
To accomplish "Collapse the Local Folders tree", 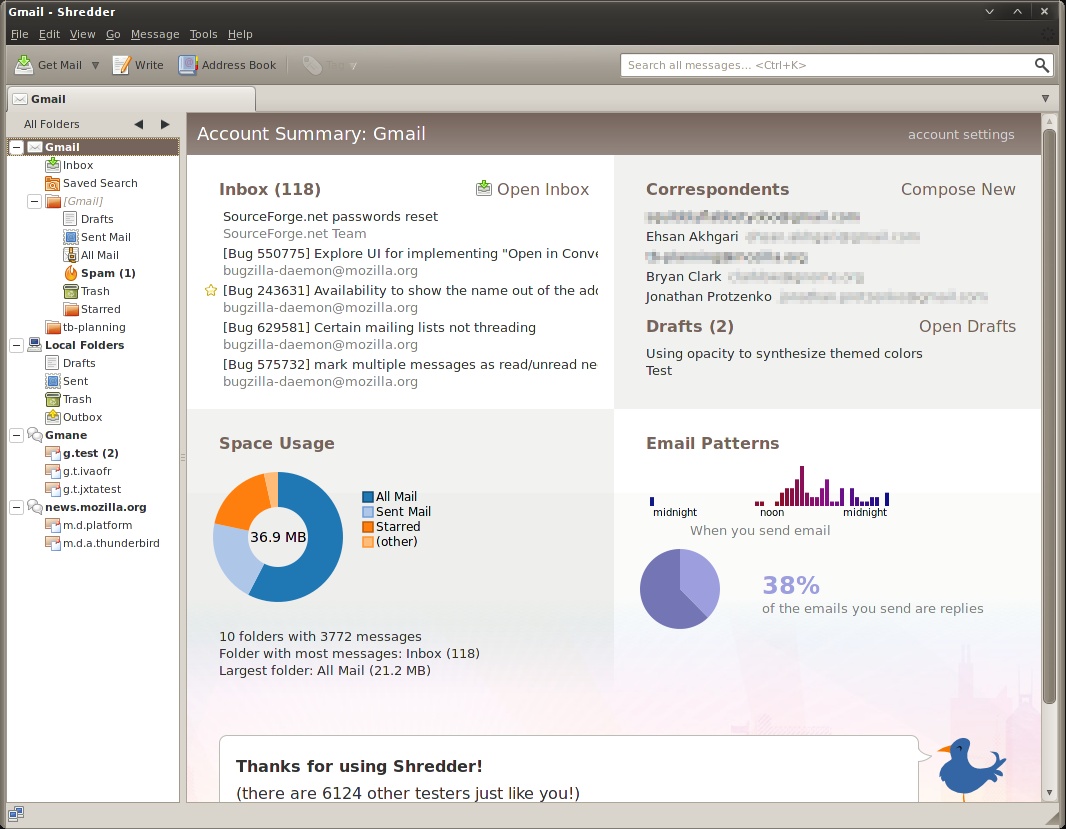I will click(16, 345).
